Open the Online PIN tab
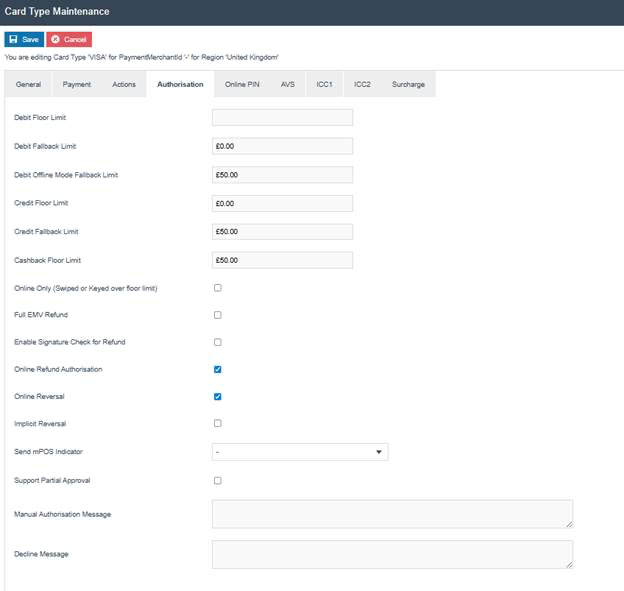This screenshot has height=591, width=624. pyautogui.click(x=242, y=84)
